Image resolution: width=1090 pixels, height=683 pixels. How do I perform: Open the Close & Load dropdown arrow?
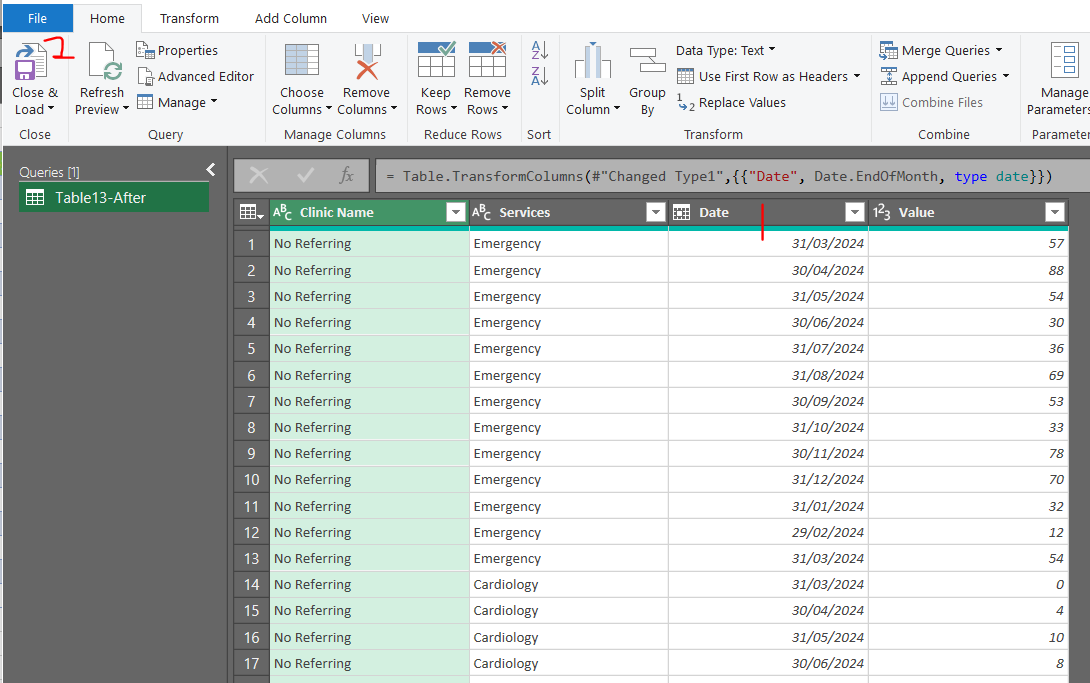coord(51,109)
